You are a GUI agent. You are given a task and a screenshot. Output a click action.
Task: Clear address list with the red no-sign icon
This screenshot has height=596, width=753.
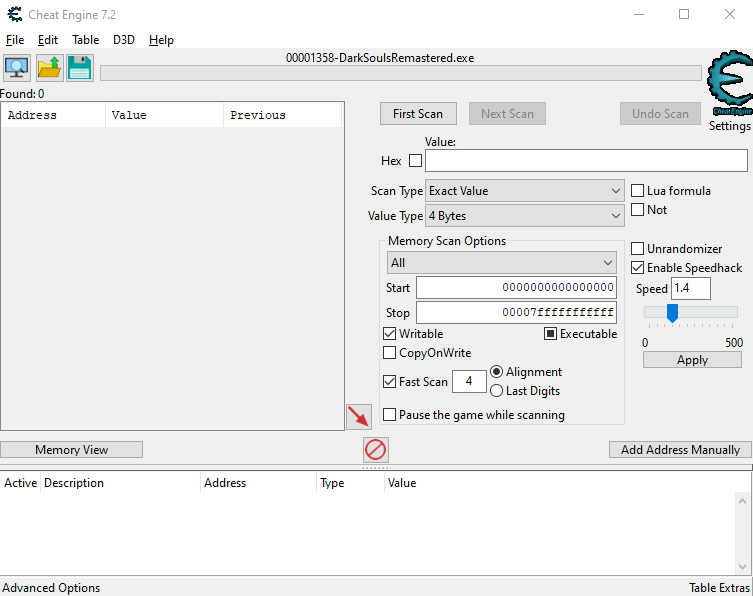point(376,450)
